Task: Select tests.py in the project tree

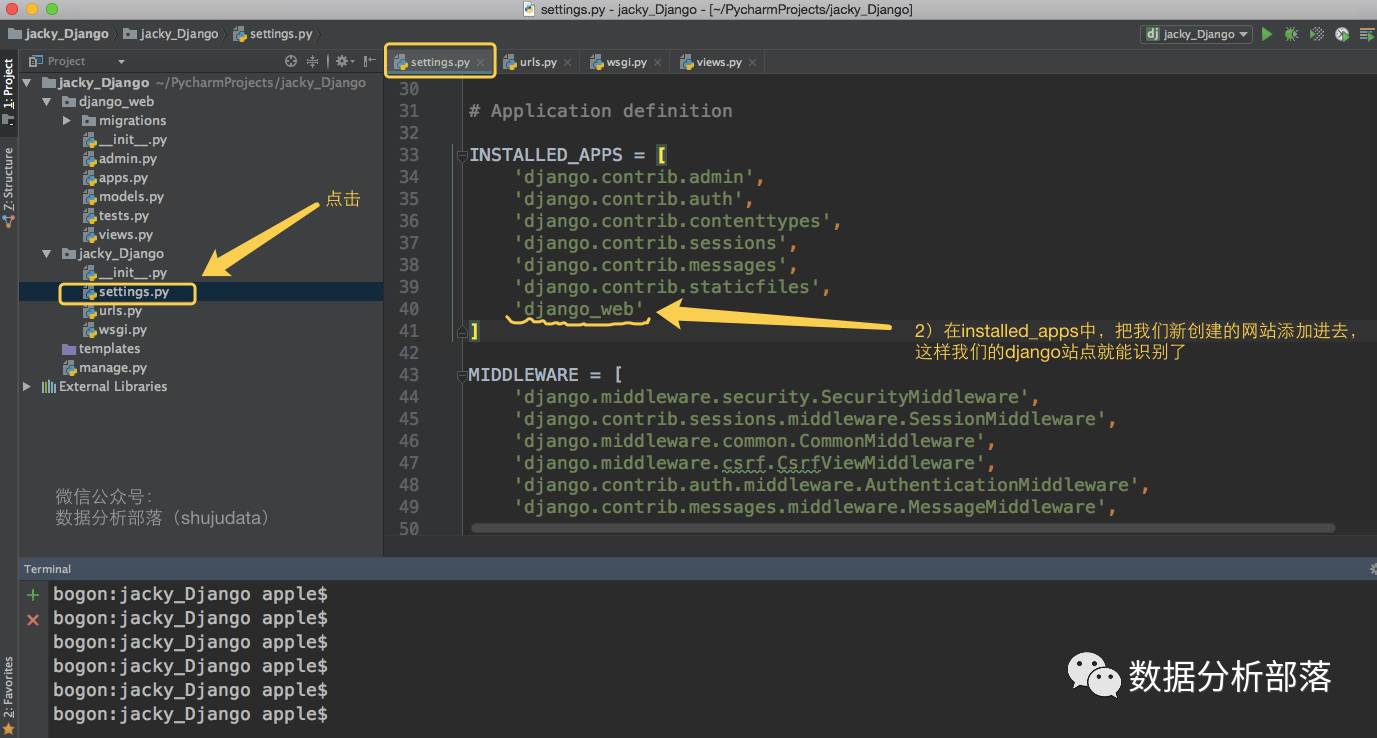Action: tap(116, 216)
